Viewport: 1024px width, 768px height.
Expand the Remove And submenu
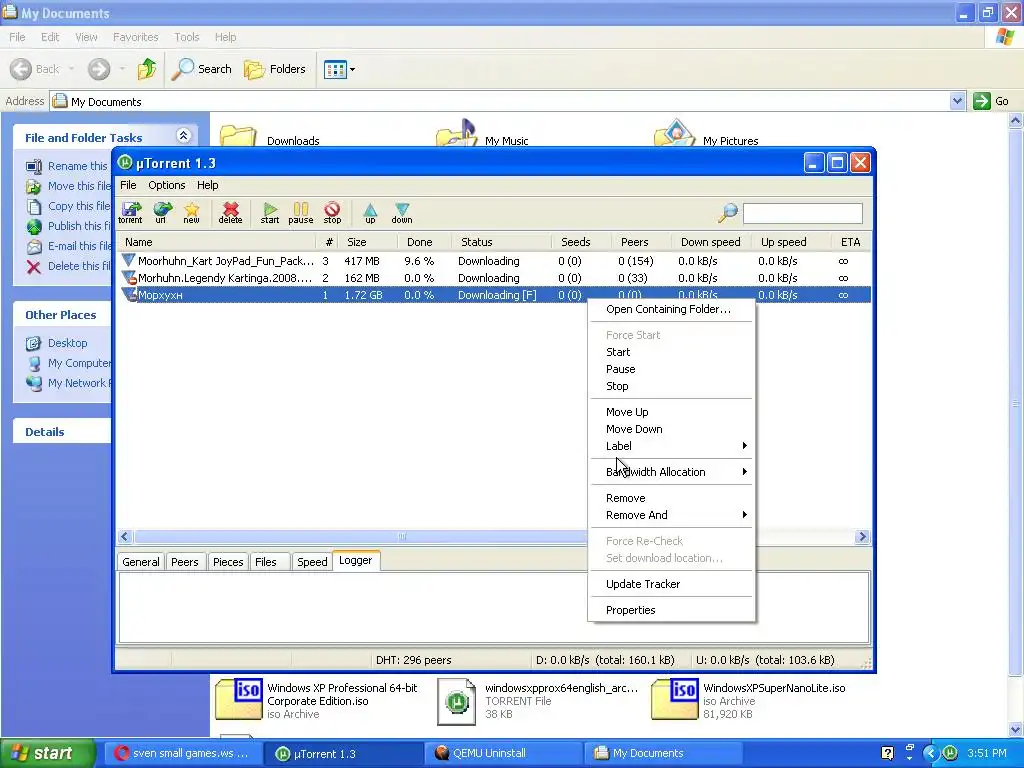click(671, 515)
